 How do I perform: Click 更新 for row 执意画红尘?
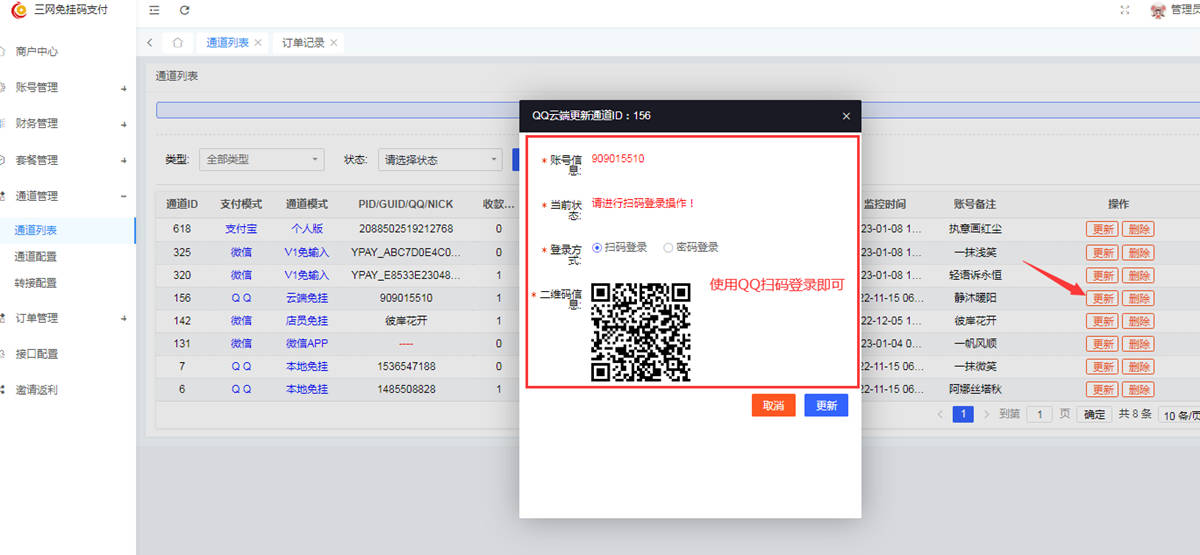tap(1103, 229)
